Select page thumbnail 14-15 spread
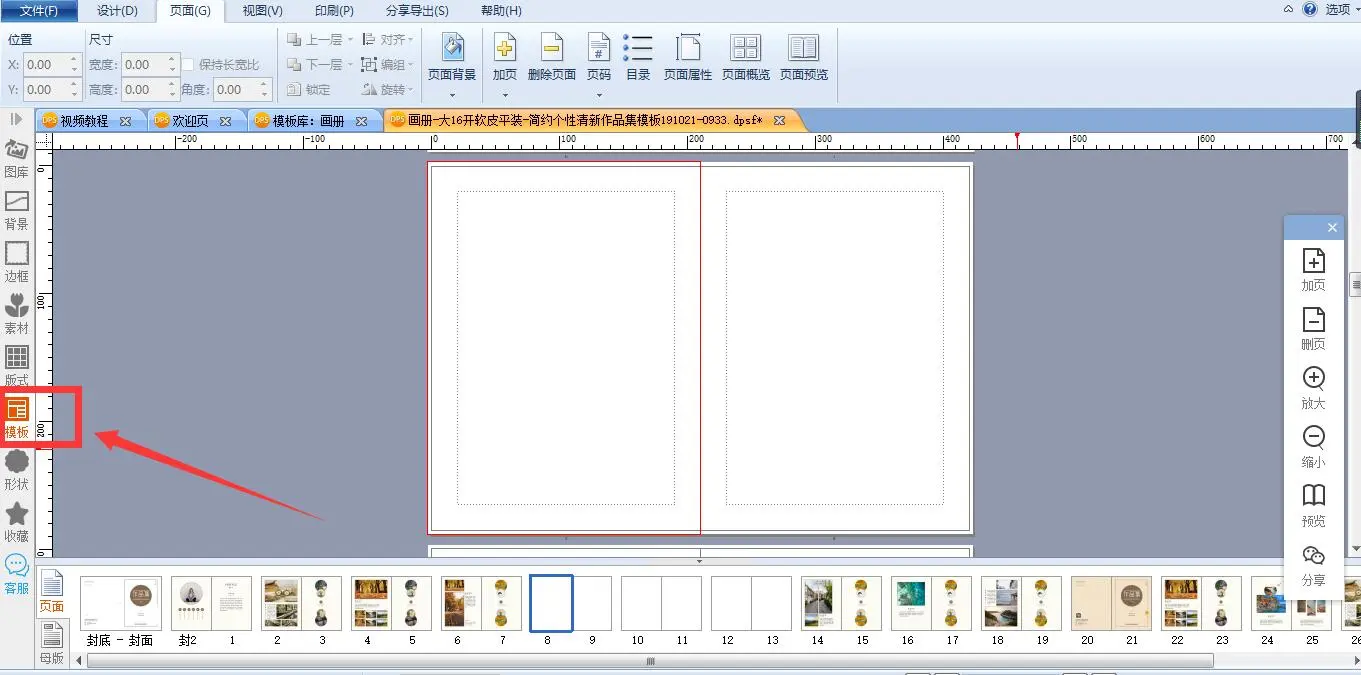Screen dimensions: 1361x675 [840, 604]
